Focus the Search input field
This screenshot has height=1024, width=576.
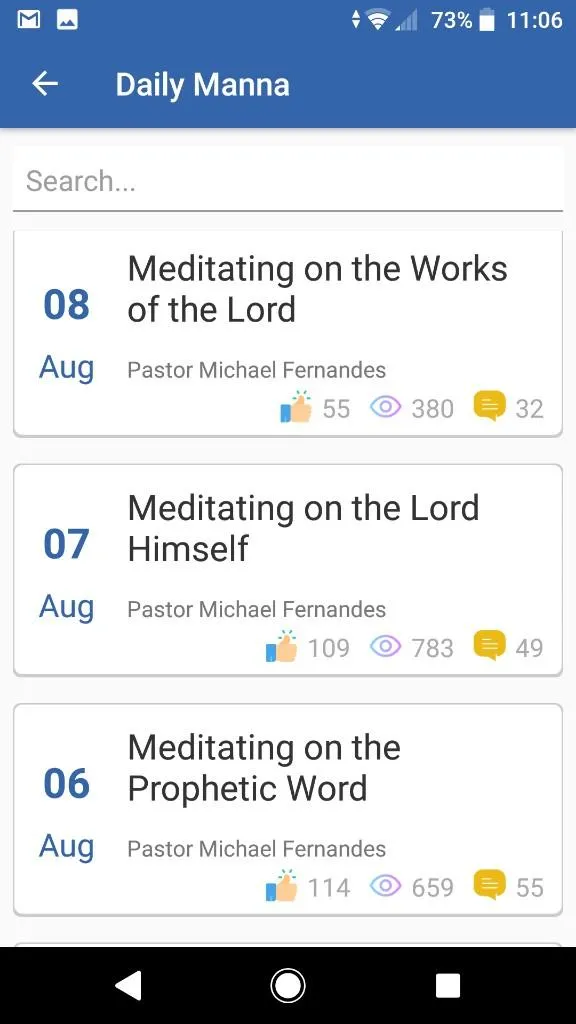tap(288, 181)
